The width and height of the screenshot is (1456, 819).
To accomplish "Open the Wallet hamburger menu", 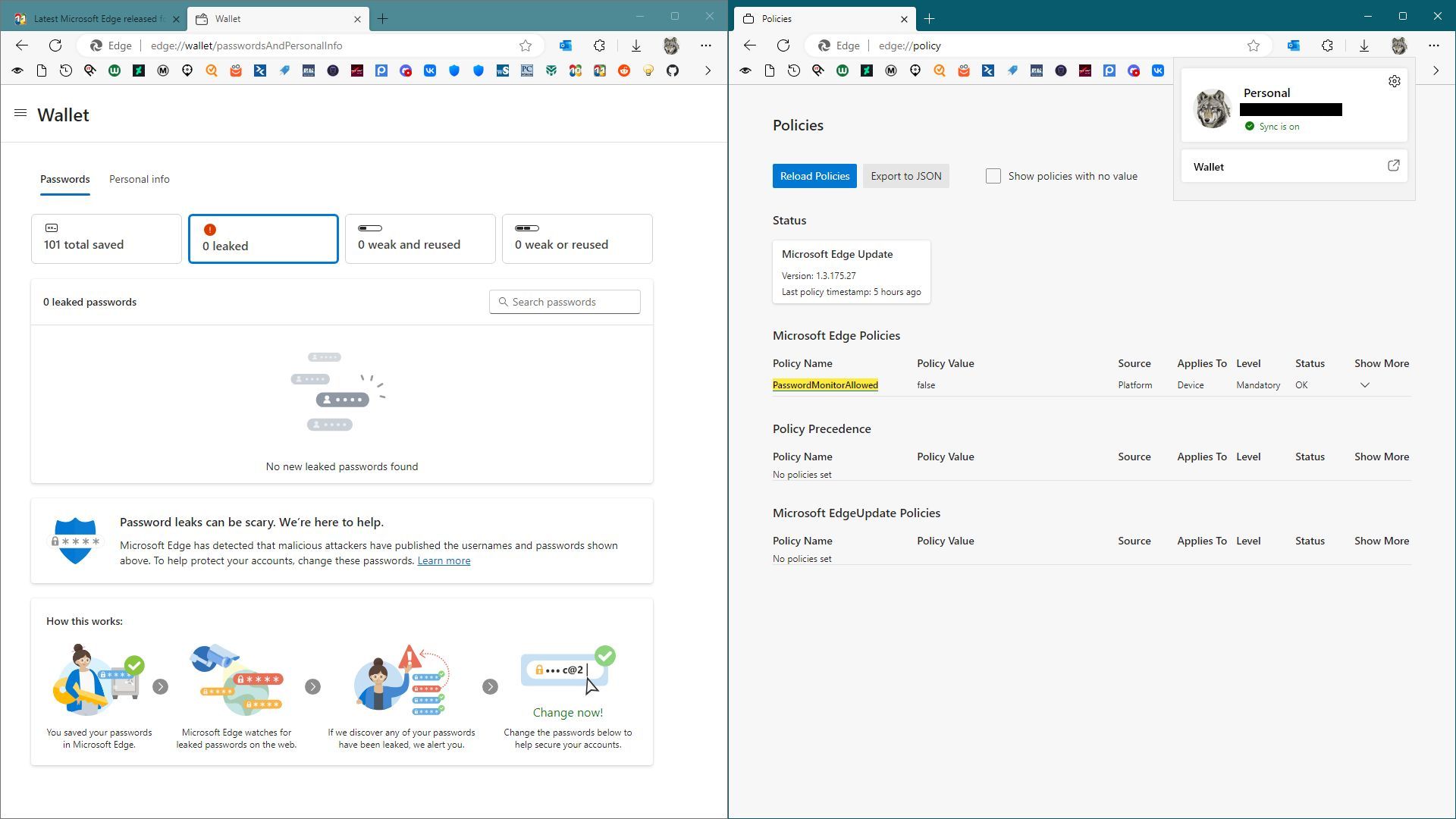I will pos(20,114).
